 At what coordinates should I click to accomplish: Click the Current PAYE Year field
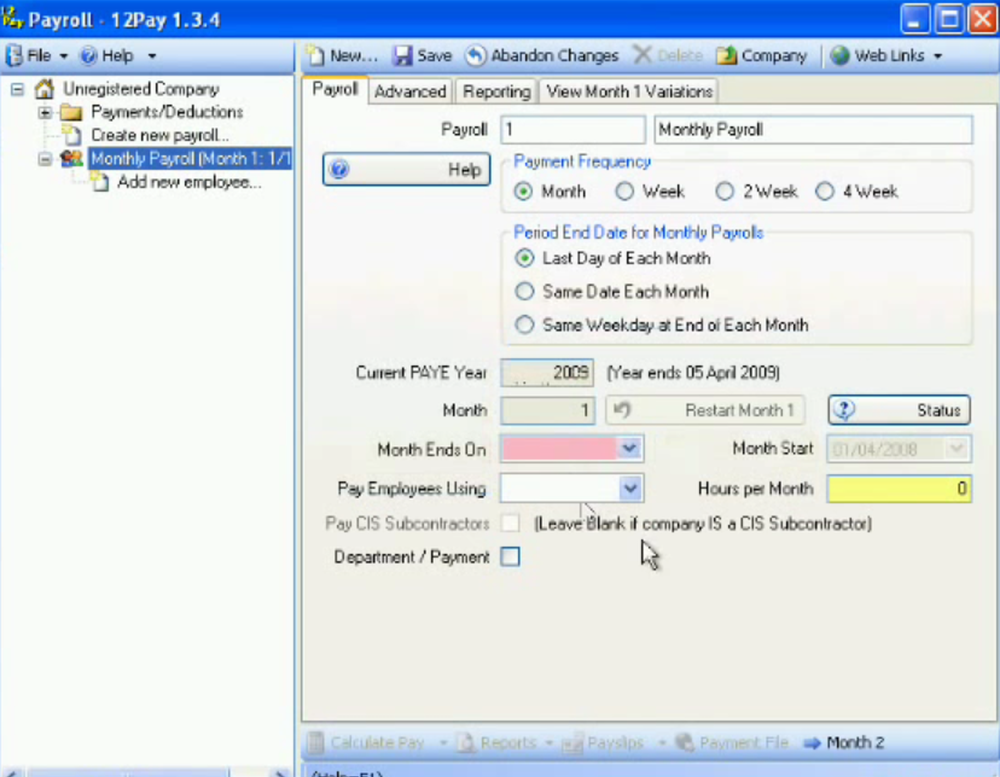pyautogui.click(x=547, y=373)
